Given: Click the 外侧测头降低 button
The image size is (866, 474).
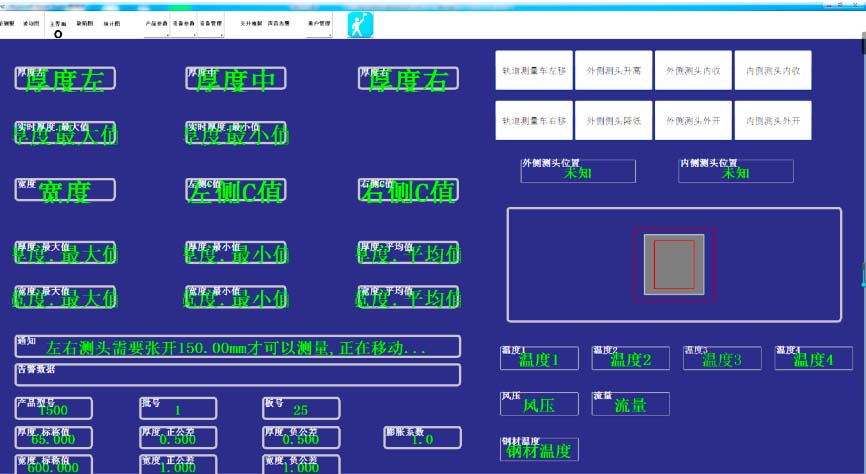Looking at the screenshot, I should coord(613,120).
